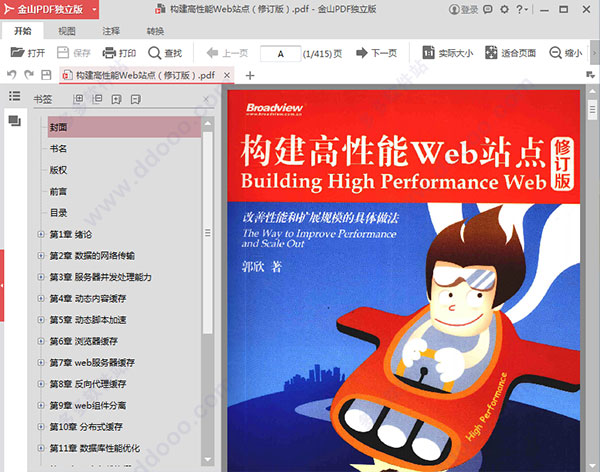600x472 pixels.
Task: Set view to 实际大小
Action: [x=448, y=53]
